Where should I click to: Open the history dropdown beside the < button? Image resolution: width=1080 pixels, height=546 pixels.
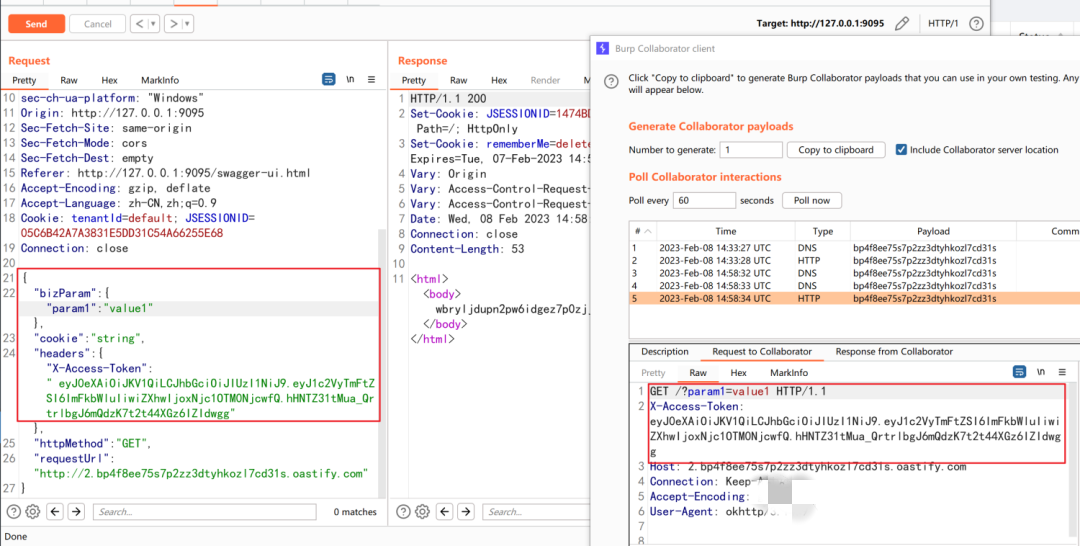pos(154,23)
